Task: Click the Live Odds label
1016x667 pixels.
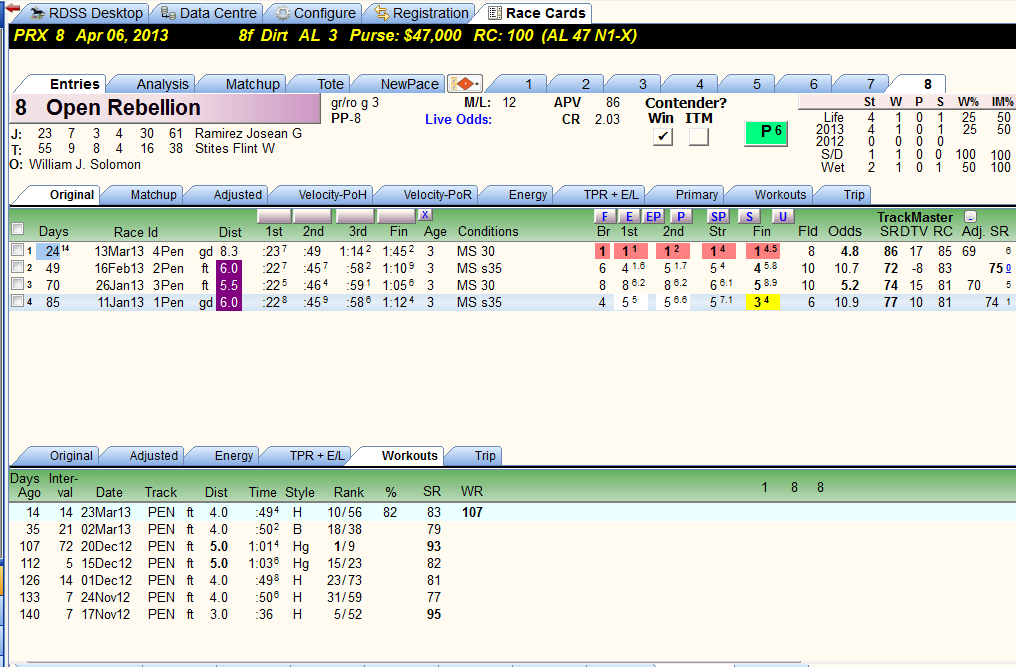Action: (x=458, y=119)
